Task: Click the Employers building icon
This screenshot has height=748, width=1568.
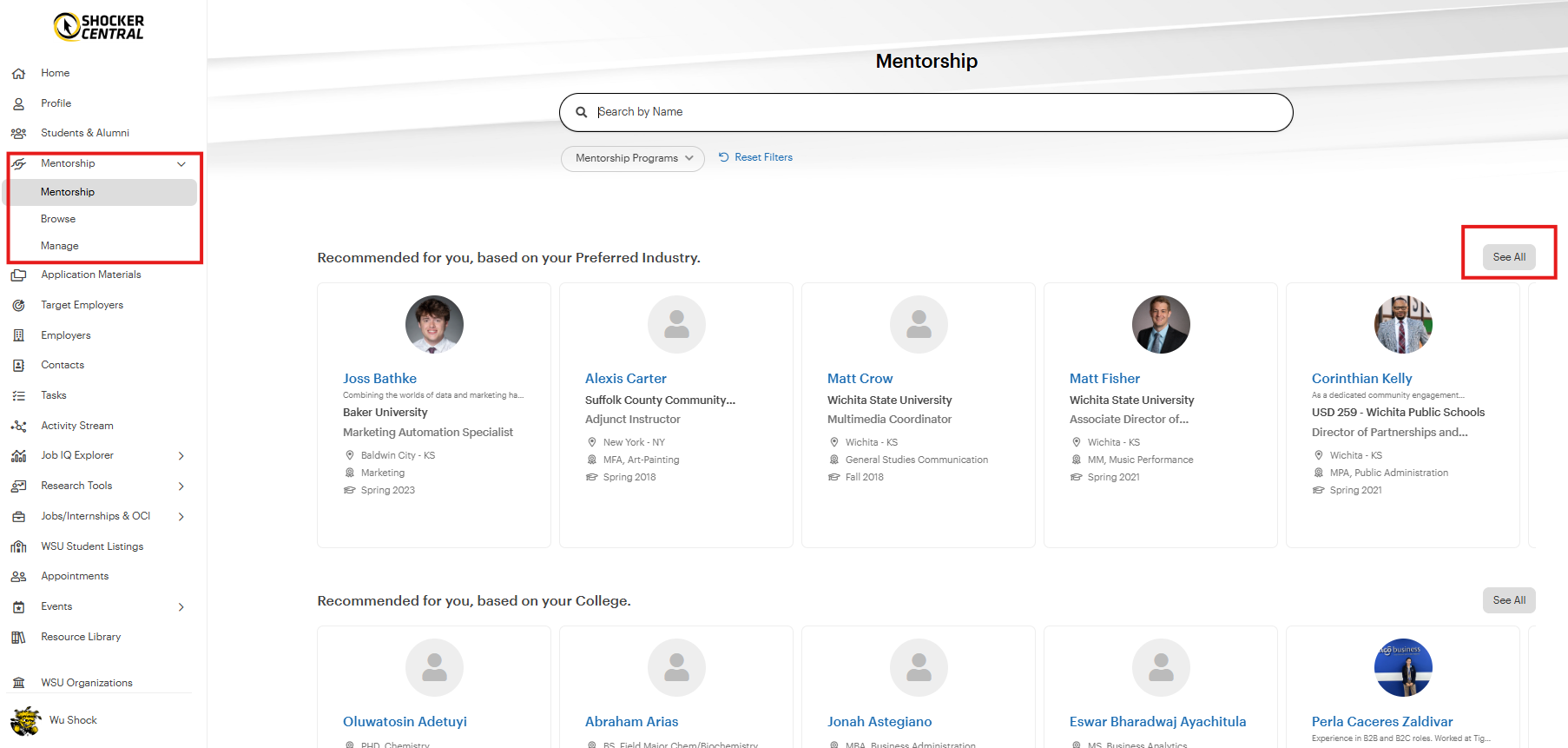Action: click(x=18, y=335)
